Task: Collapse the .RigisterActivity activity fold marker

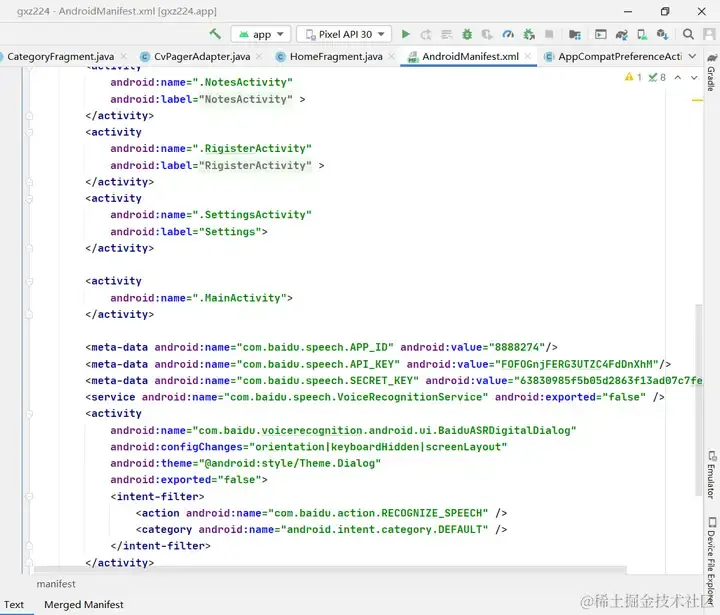Action: coord(29,132)
